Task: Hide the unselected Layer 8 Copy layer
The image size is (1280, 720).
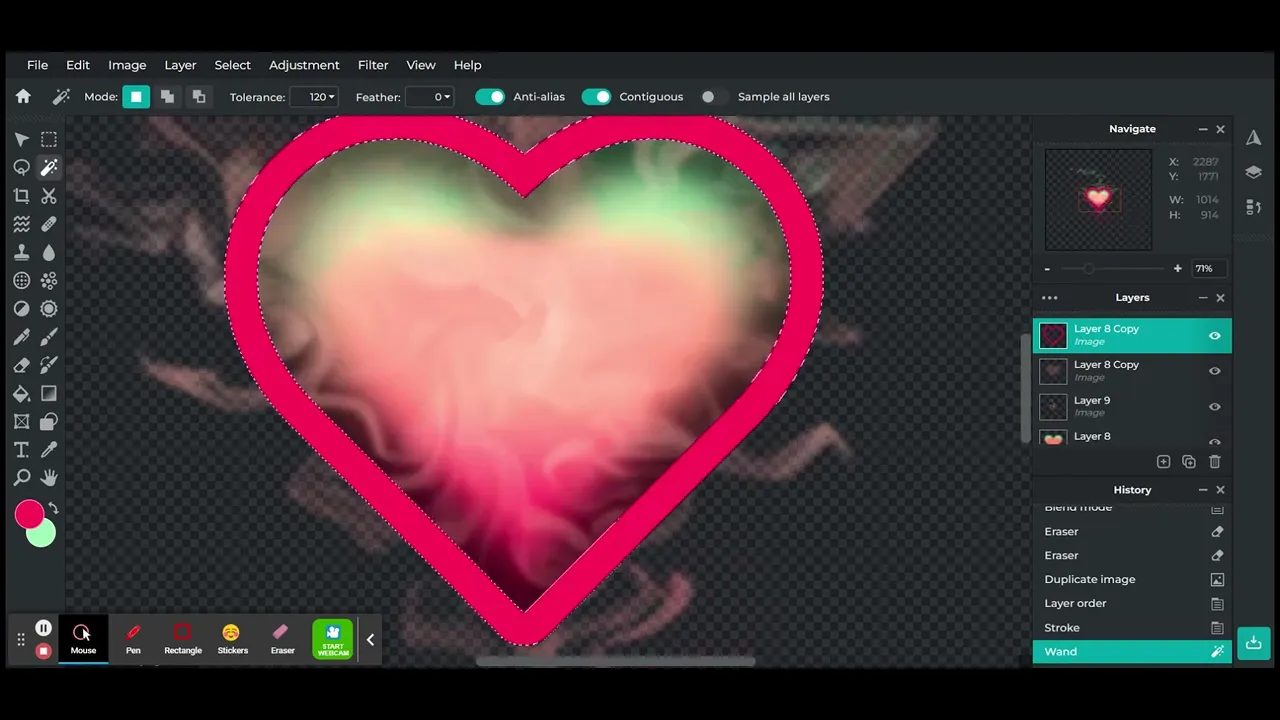Action: click(1214, 371)
